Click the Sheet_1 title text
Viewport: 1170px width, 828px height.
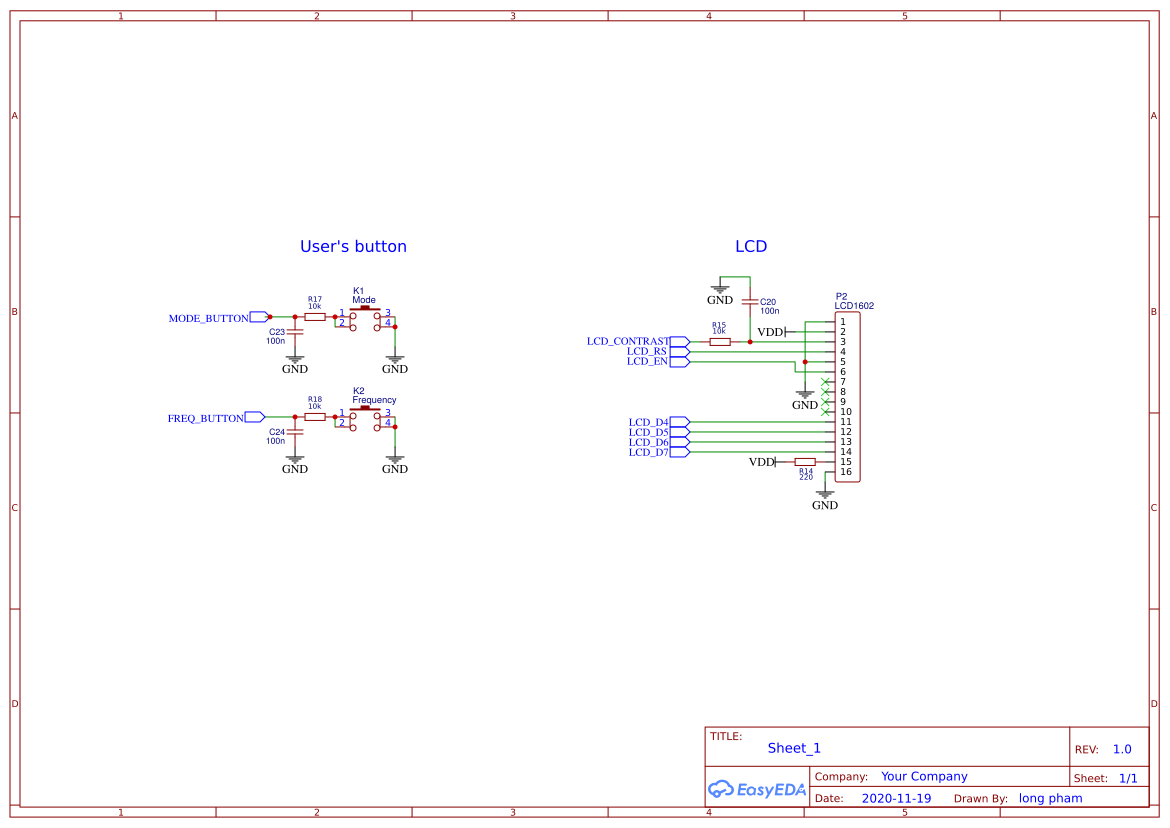(794, 748)
